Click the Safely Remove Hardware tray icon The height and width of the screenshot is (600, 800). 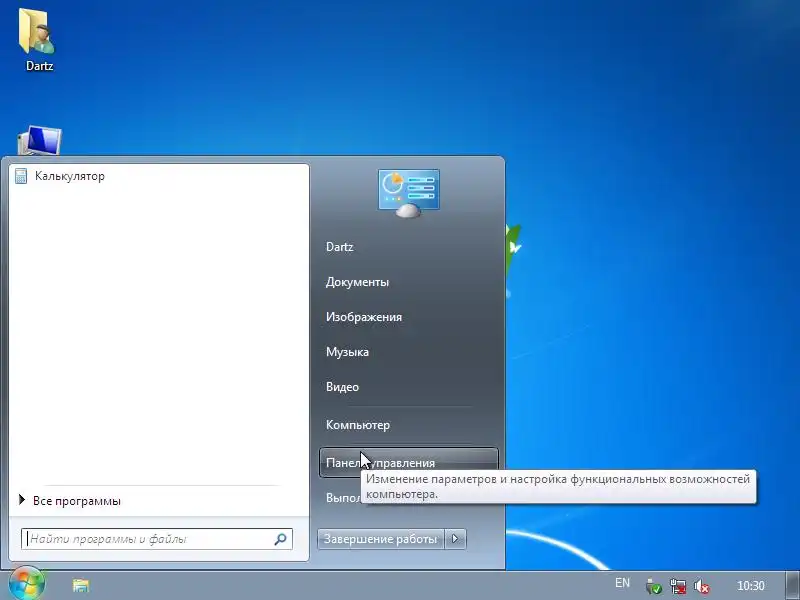tap(654, 587)
